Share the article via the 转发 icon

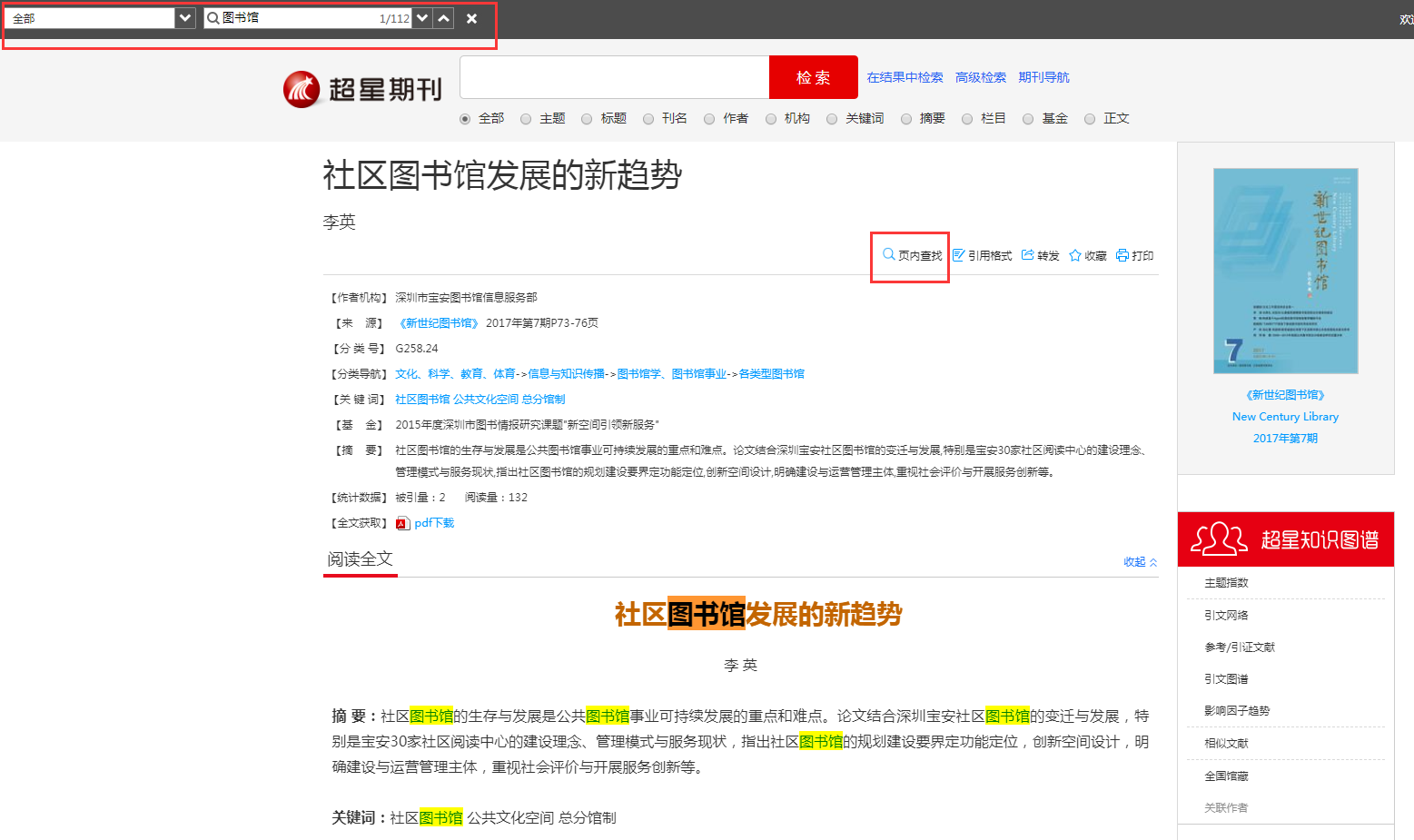(x=1041, y=255)
